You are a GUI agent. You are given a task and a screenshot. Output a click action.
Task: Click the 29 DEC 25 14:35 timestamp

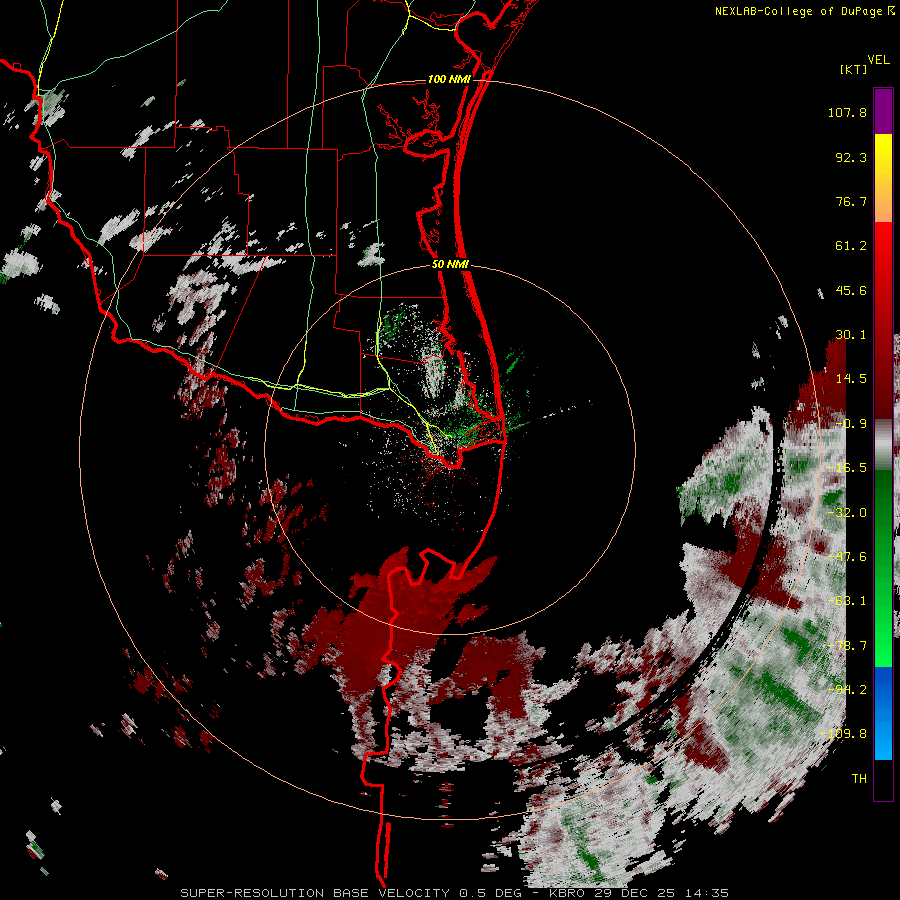[662, 893]
